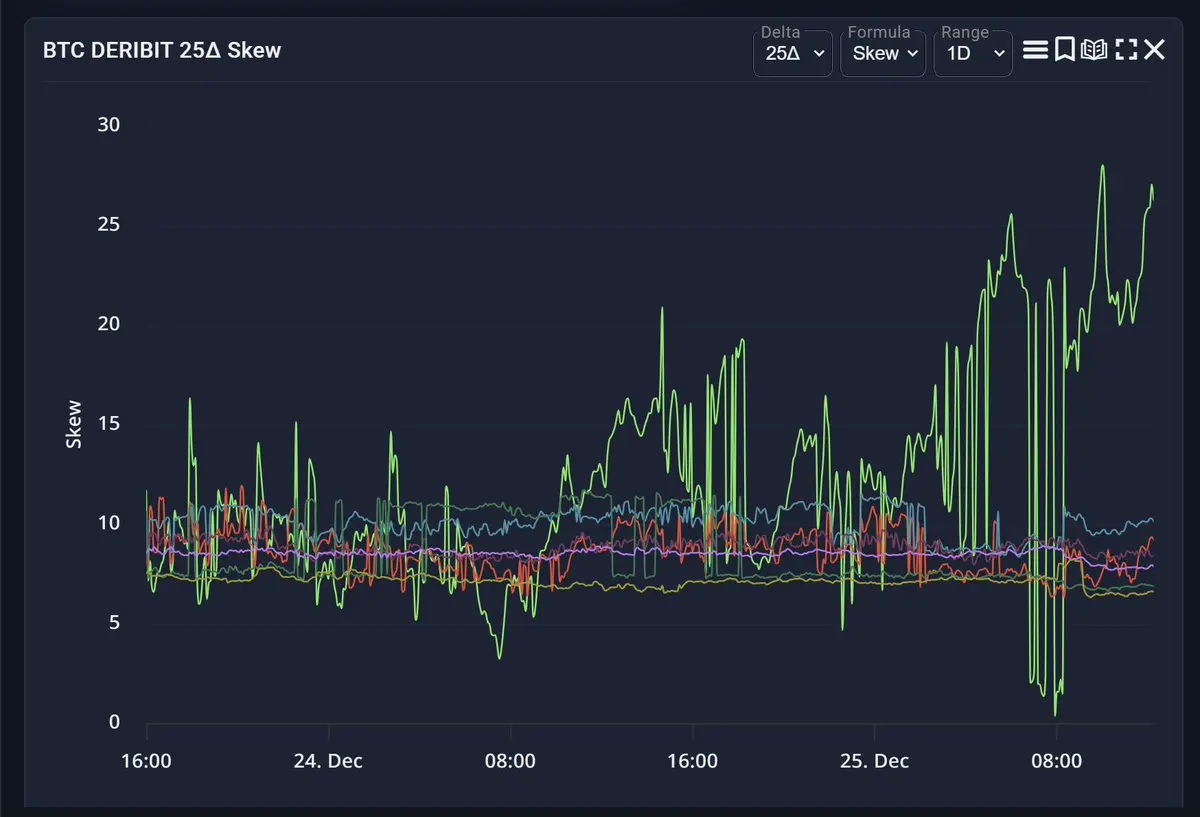Open the book documentation icon
The image size is (1200, 817).
(x=1094, y=50)
